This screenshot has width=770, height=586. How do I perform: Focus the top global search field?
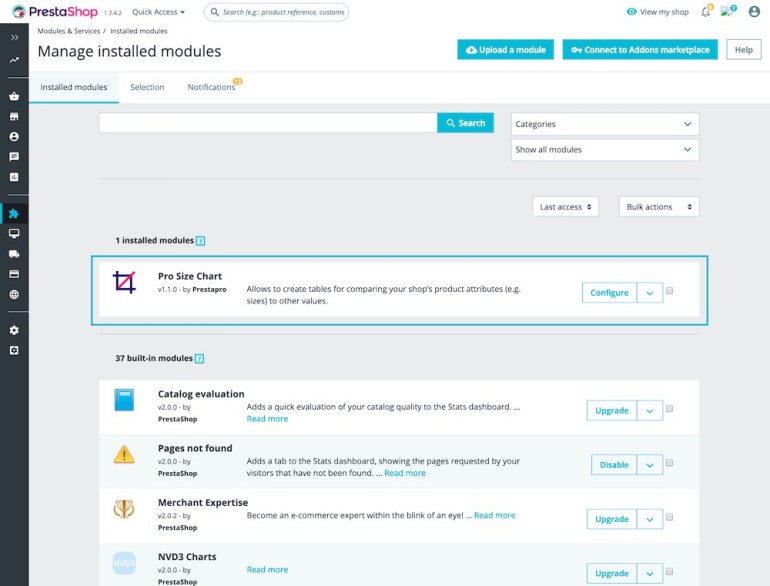coord(276,12)
